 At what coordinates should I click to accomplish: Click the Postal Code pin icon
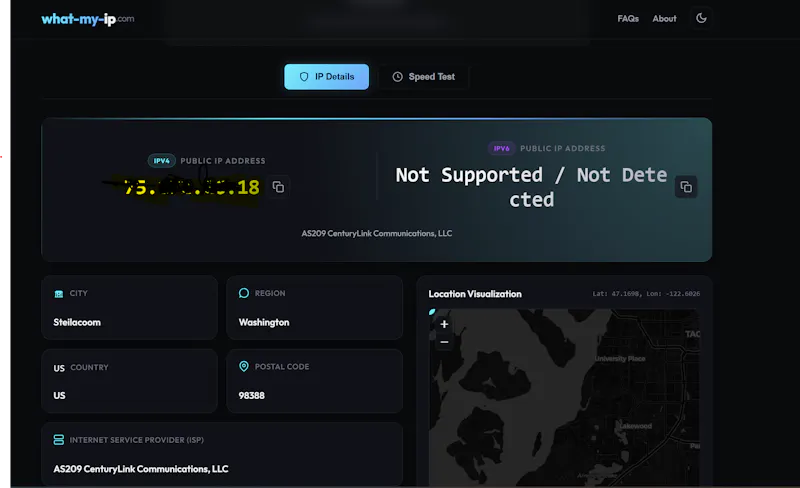point(244,367)
